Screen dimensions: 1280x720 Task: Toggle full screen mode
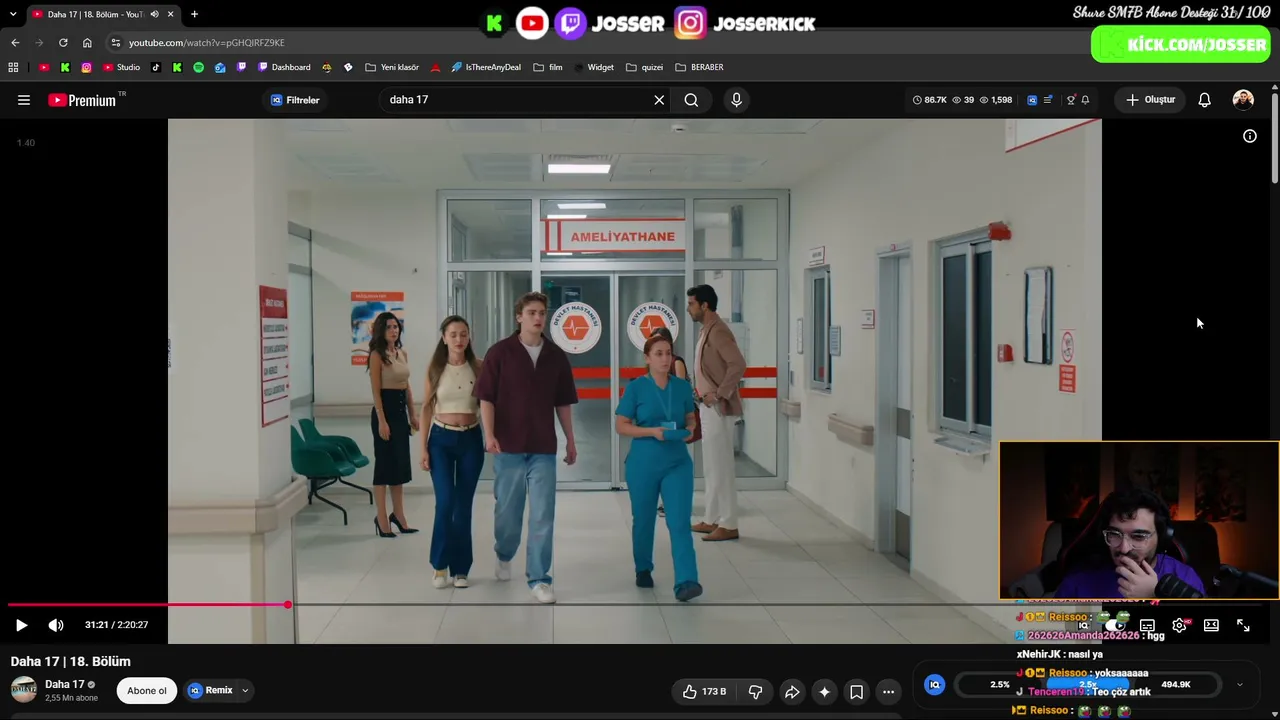[1243, 625]
